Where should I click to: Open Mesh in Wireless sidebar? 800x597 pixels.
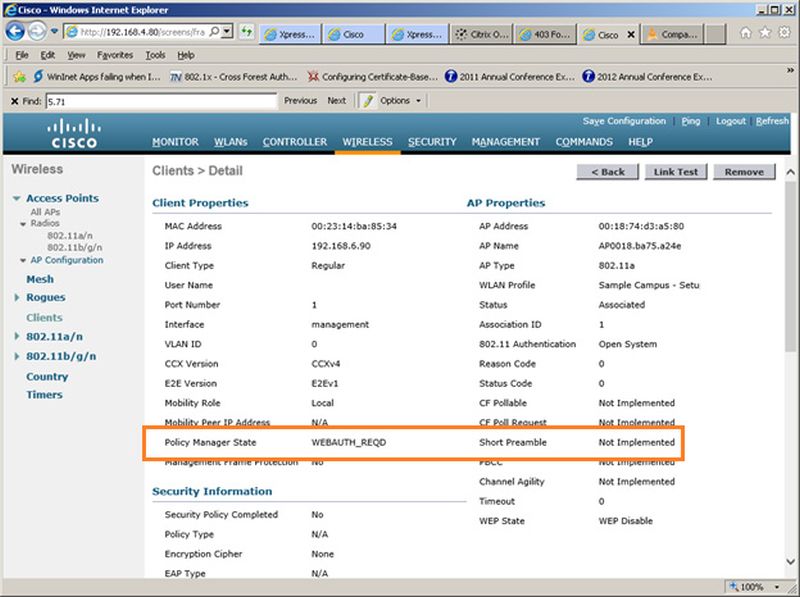[x=40, y=279]
